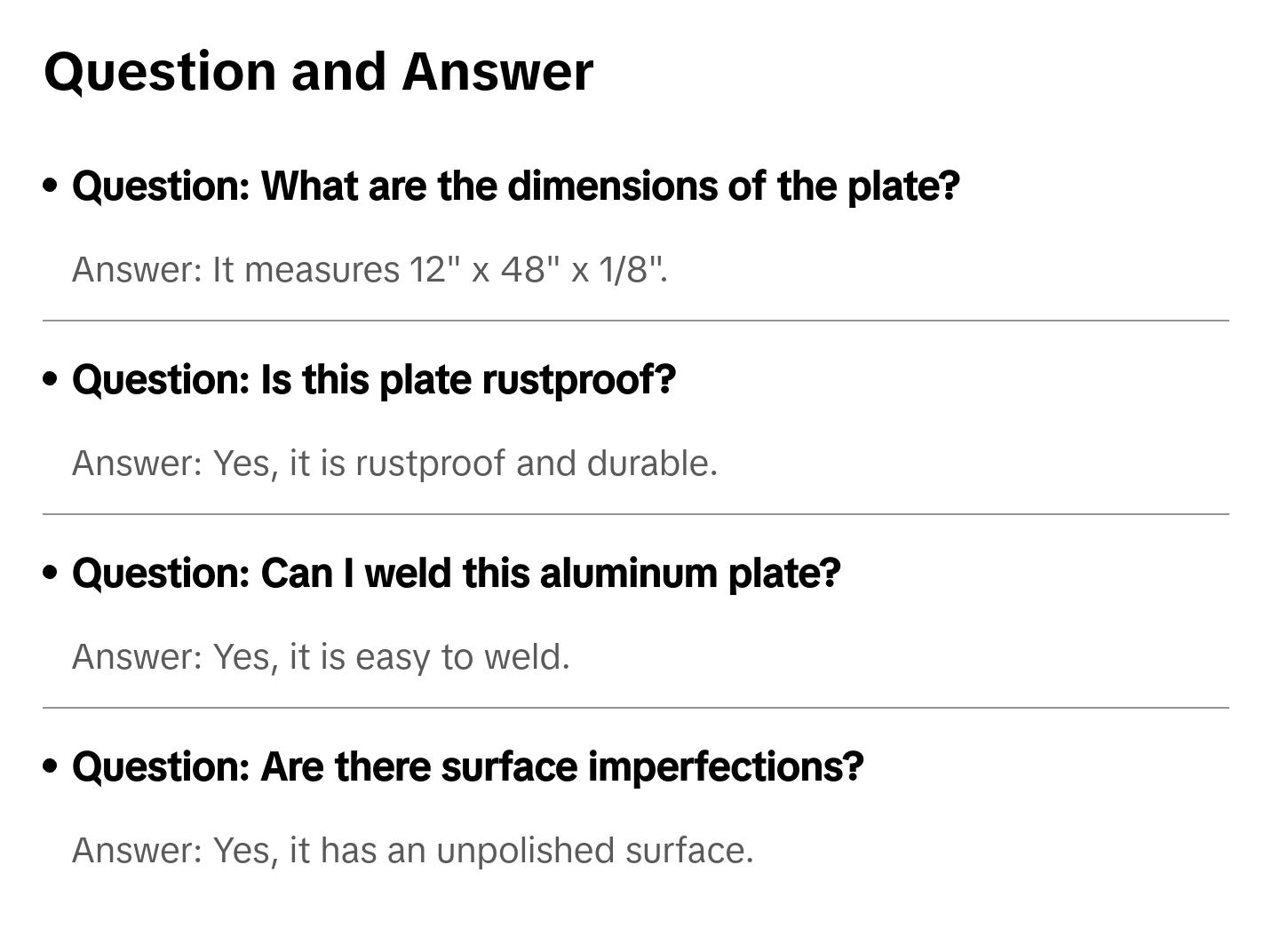Select the question about surface imperfections
The image size is (1272, 952).
tap(467, 767)
